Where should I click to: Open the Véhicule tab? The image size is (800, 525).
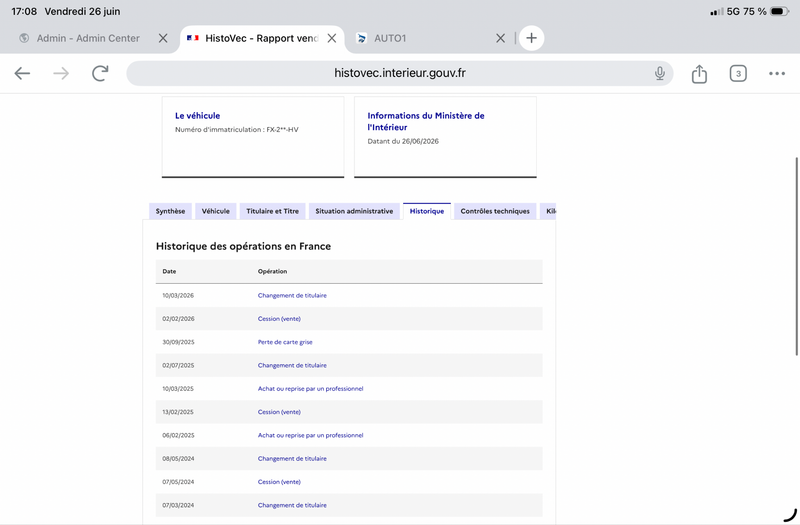[215, 211]
